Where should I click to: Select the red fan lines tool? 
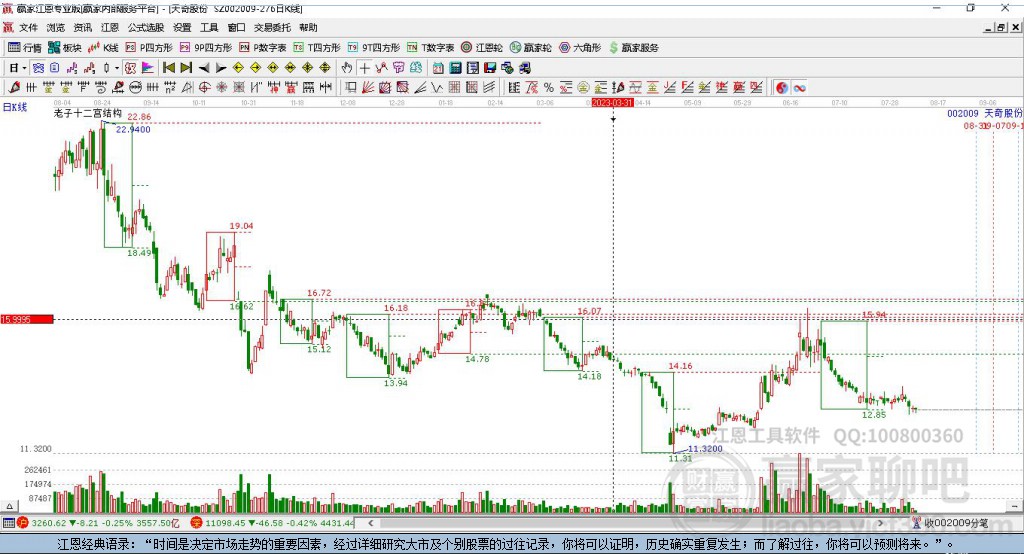click(368, 88)
